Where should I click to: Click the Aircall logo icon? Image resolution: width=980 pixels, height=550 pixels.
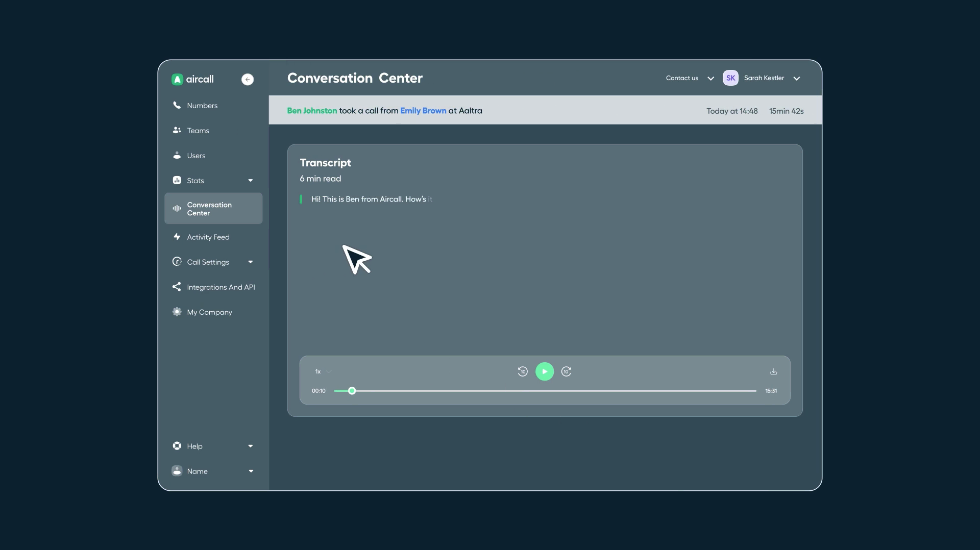click(x=177, y=79)
